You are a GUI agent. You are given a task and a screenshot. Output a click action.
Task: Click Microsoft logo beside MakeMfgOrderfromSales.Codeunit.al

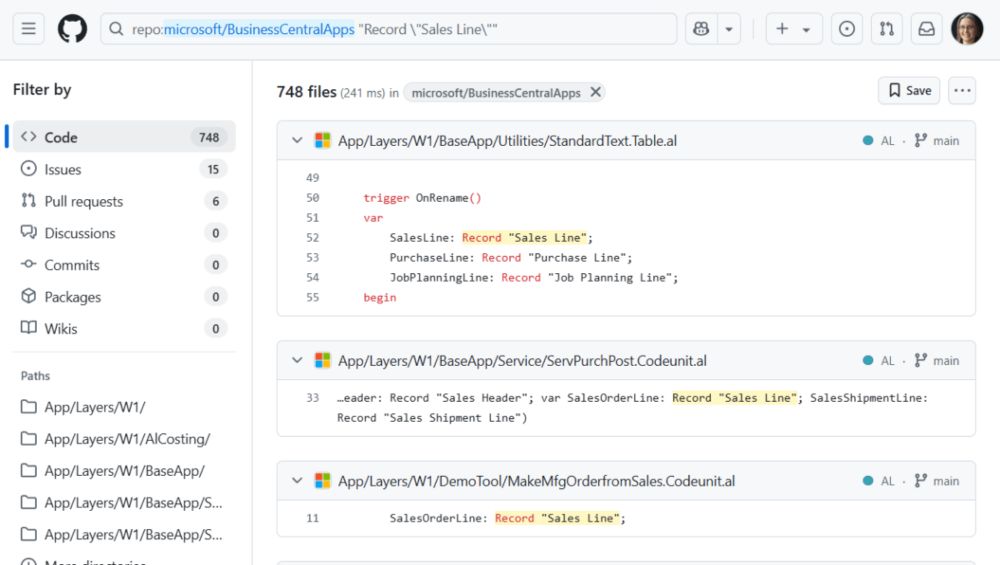[323, 481]
